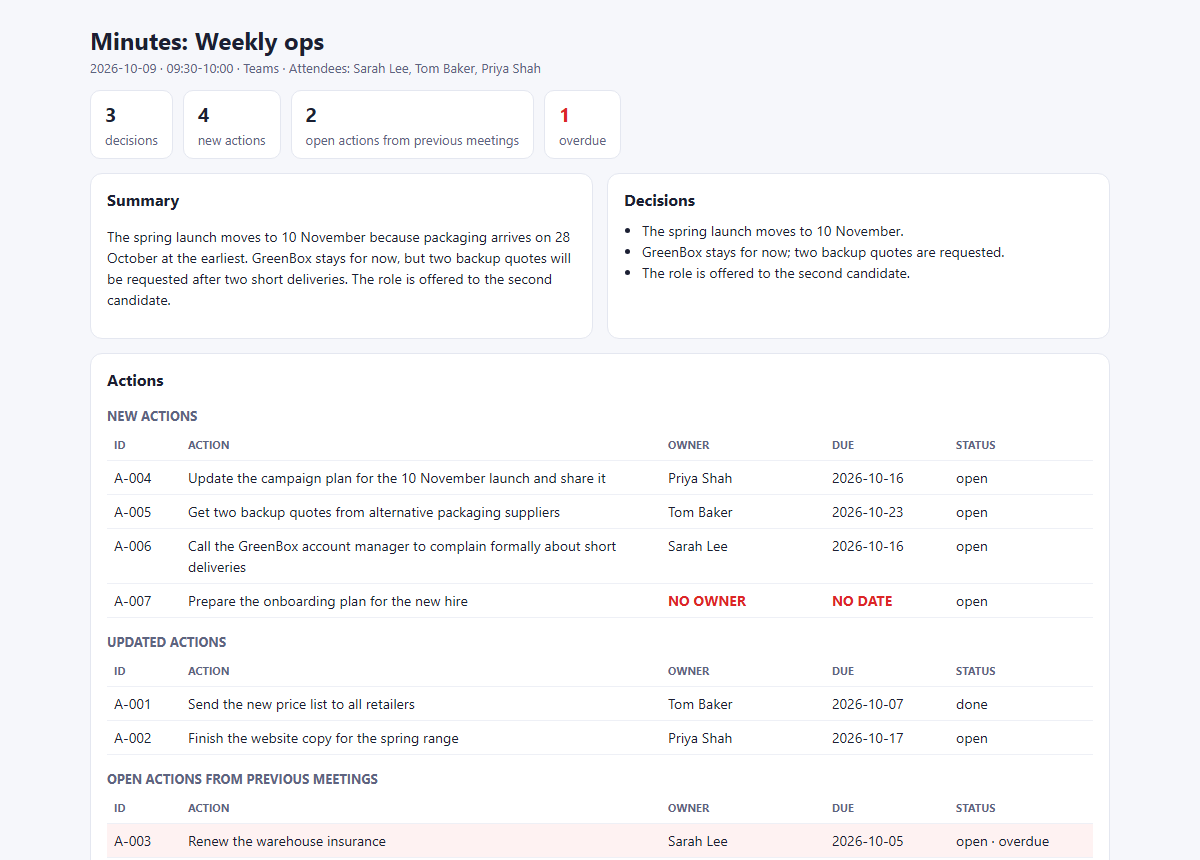
Task: Click the due date "2026-10-23"
Action: (867, 512)
